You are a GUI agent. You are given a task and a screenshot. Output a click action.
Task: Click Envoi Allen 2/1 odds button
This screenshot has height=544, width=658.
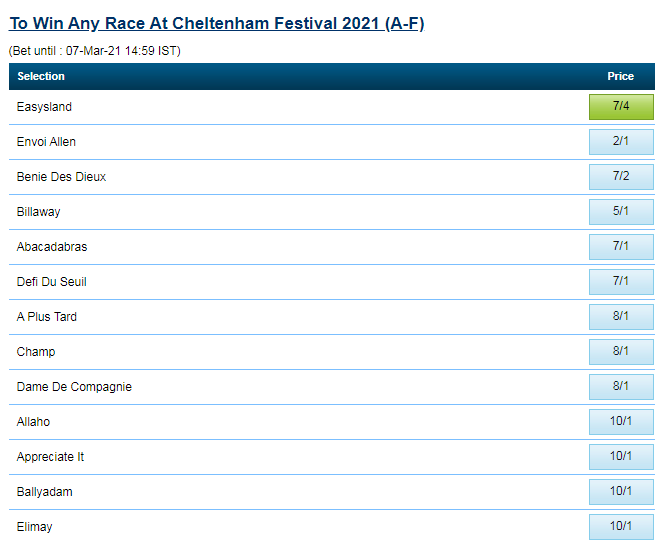pyautogui.click(x=621, y=142)
